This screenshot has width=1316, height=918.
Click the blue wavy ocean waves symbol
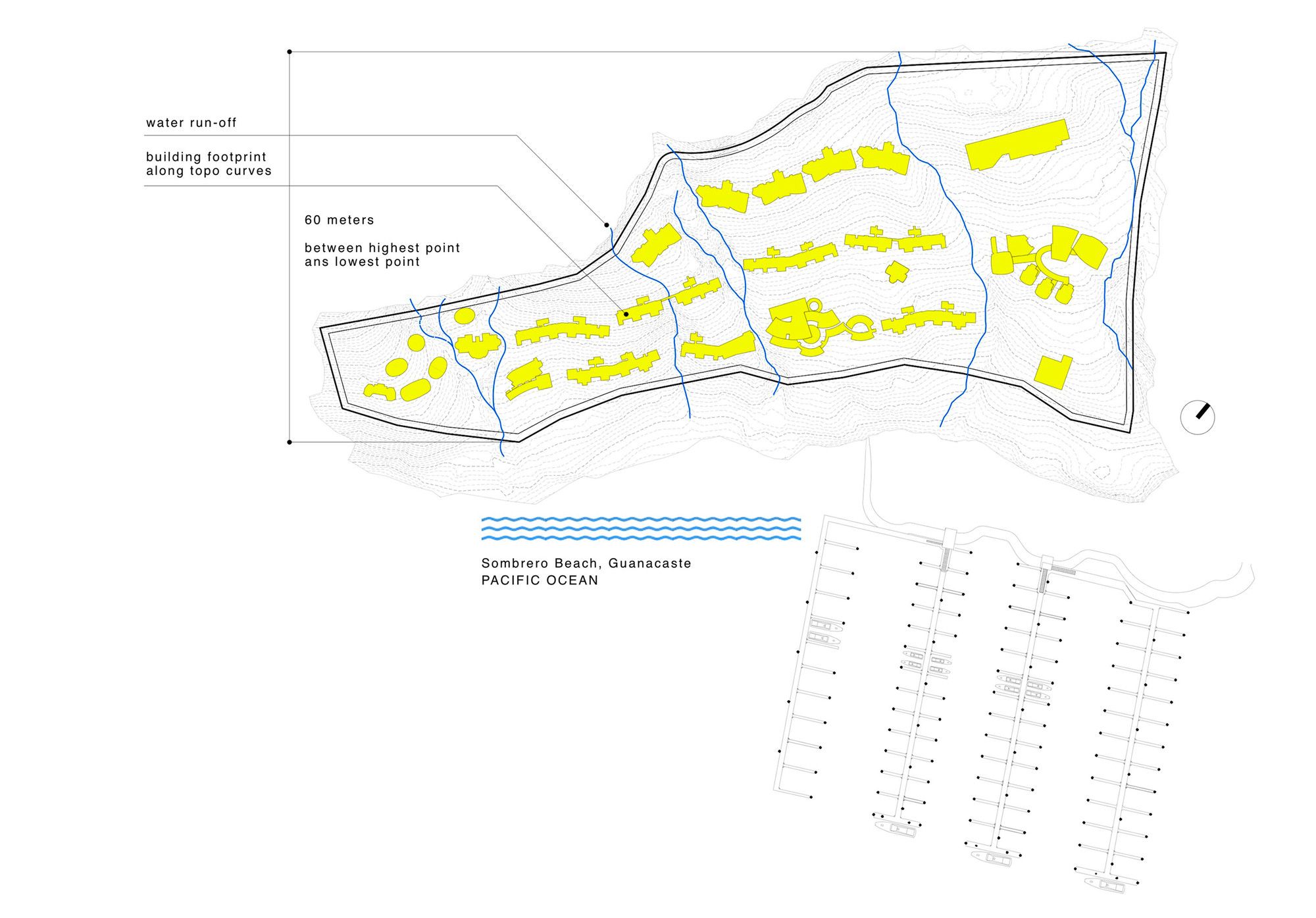(x=641, y=528)
